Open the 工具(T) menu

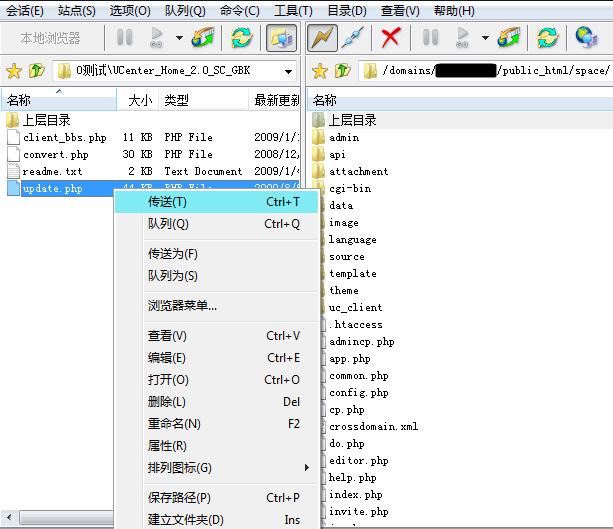point(292,11)
